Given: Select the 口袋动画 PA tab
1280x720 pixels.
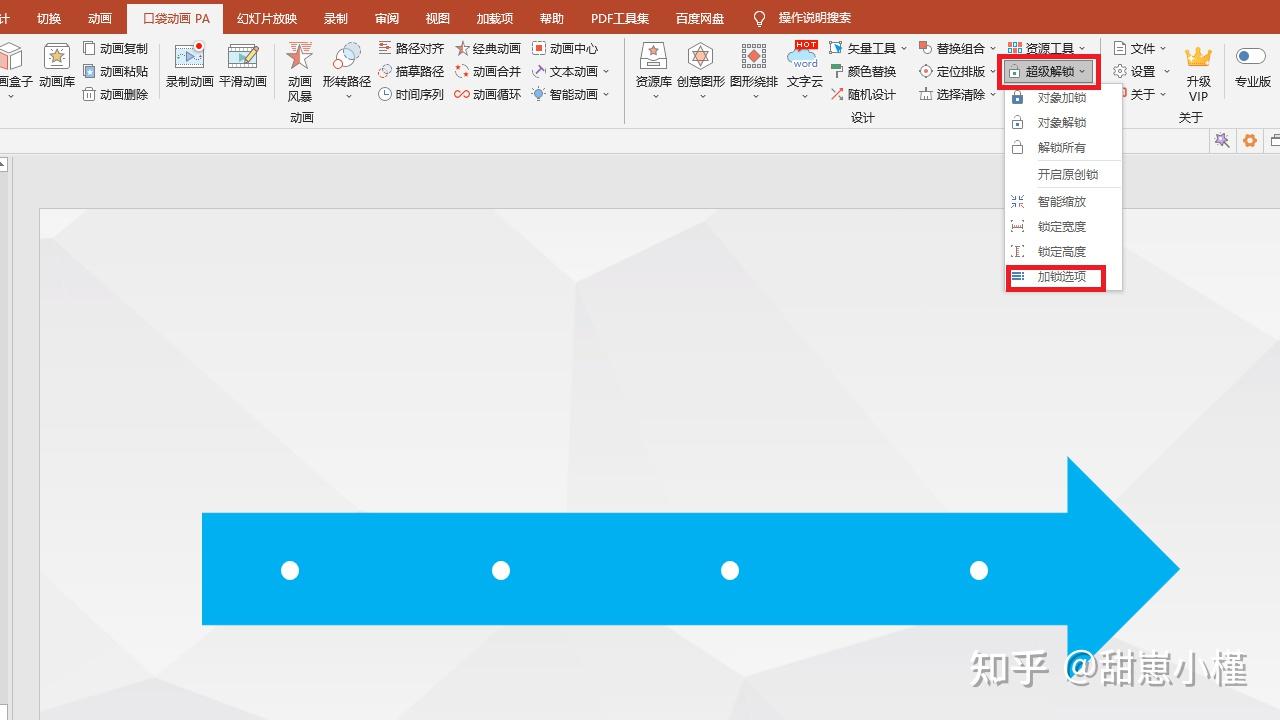Looking at the screenshot, I should coord(176,18).
